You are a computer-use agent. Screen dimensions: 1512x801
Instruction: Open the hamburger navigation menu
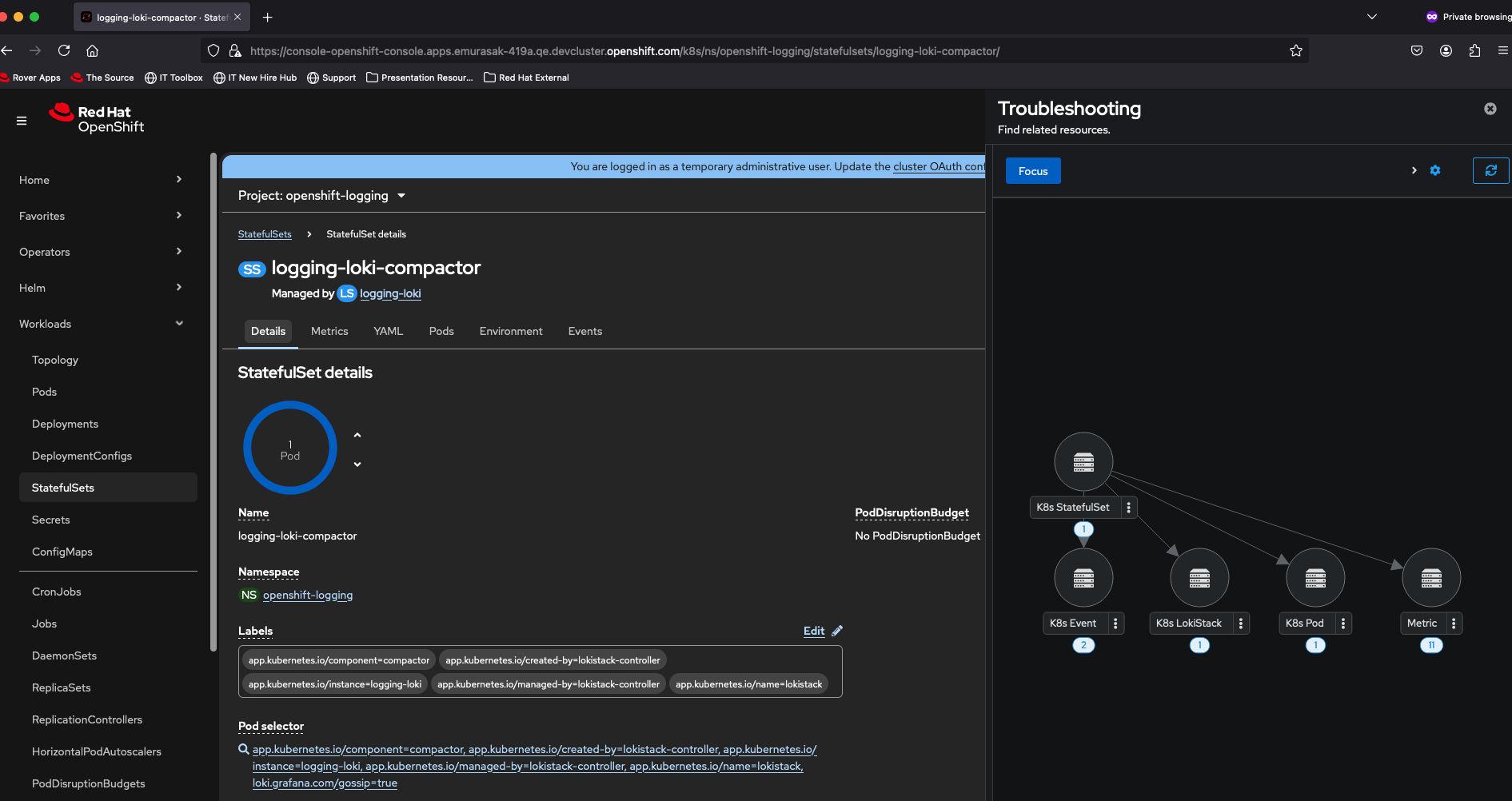tap(22, 121)
